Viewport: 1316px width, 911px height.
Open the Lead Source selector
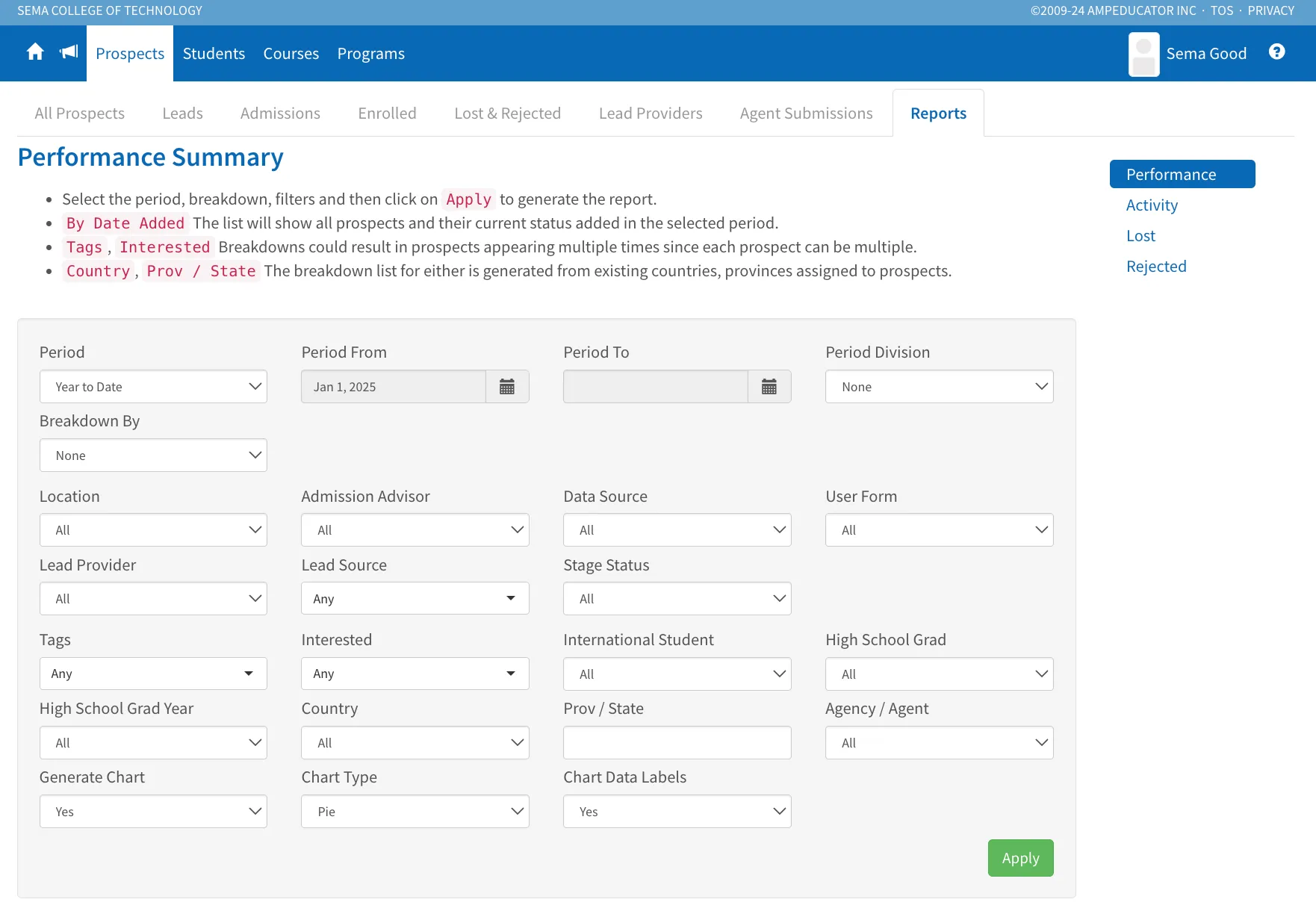click(x=415, y=599)
